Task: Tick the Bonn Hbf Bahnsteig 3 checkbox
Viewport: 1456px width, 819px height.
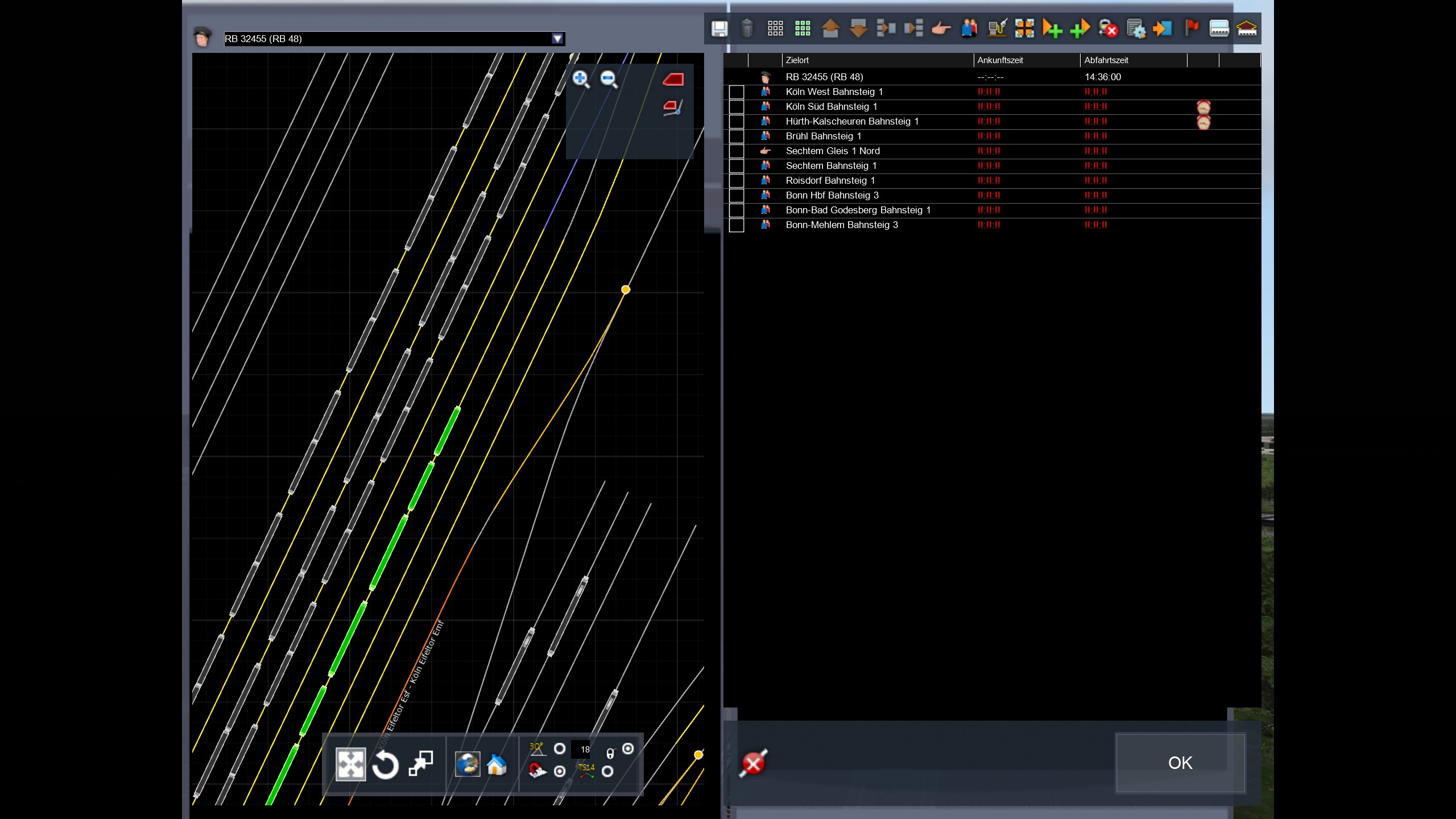Action: [x=736, y=196]
